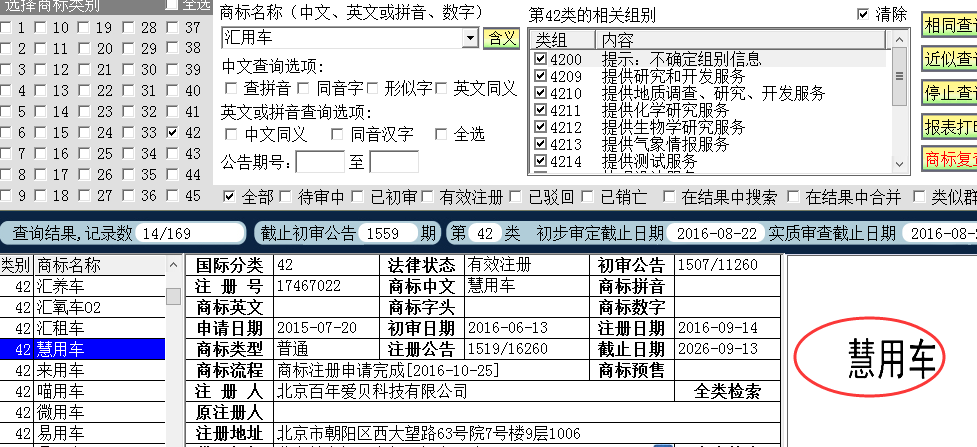Enable class 10 checkbox
The image size is (977, 447).
[x=41, y=27]
